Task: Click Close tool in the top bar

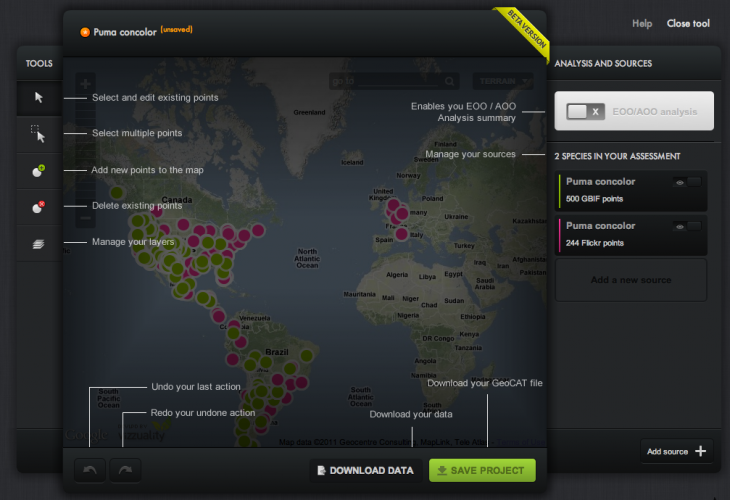Action: 688,23
